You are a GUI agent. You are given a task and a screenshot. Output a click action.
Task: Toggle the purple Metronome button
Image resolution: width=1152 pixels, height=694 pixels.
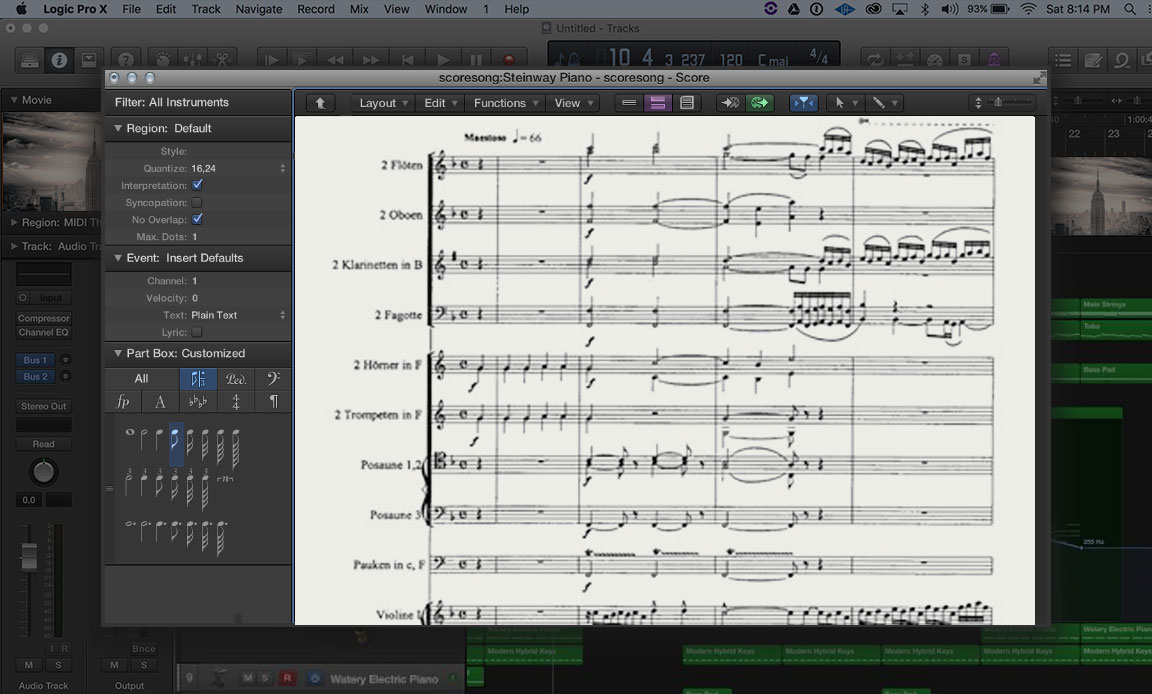click(x=994, y=60)
